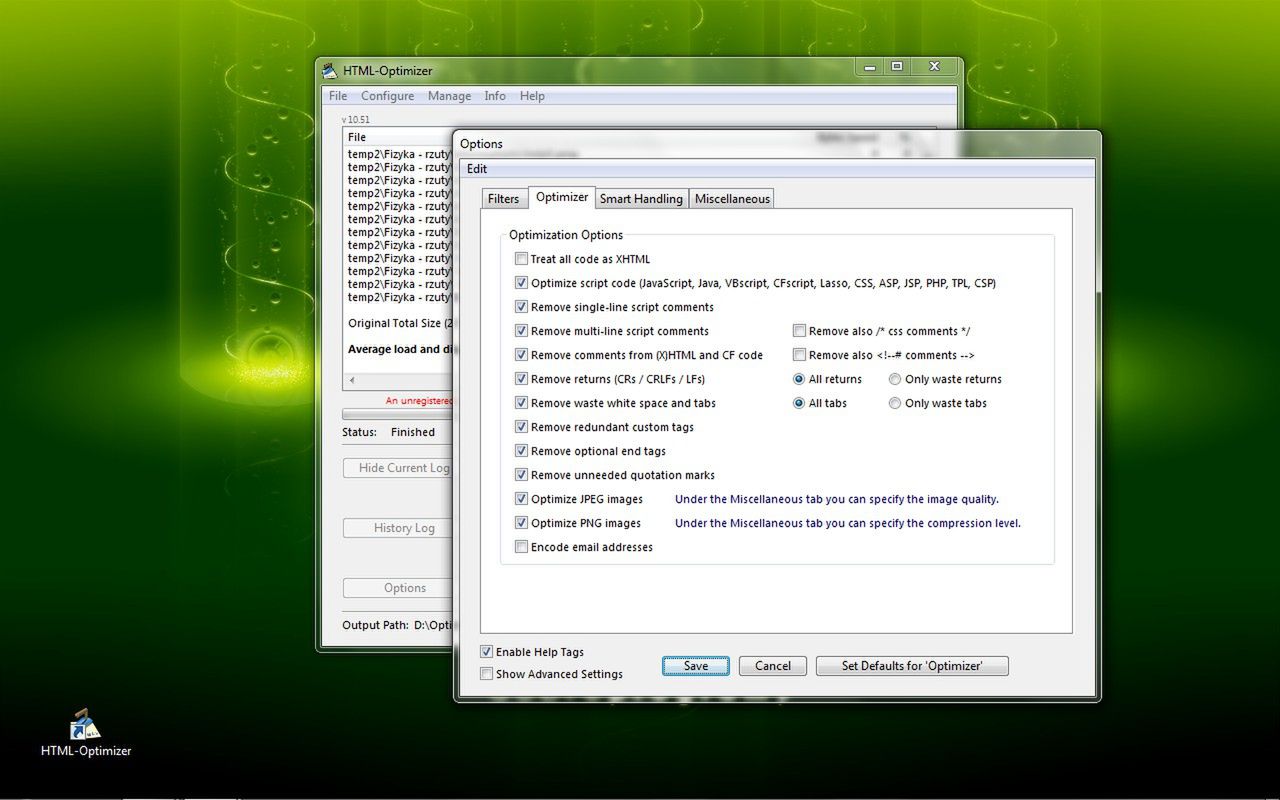Toggle Remove comments from (X)HTML and CF code
This screenshot has height=800, width=1280.
[x=521, y=355]
